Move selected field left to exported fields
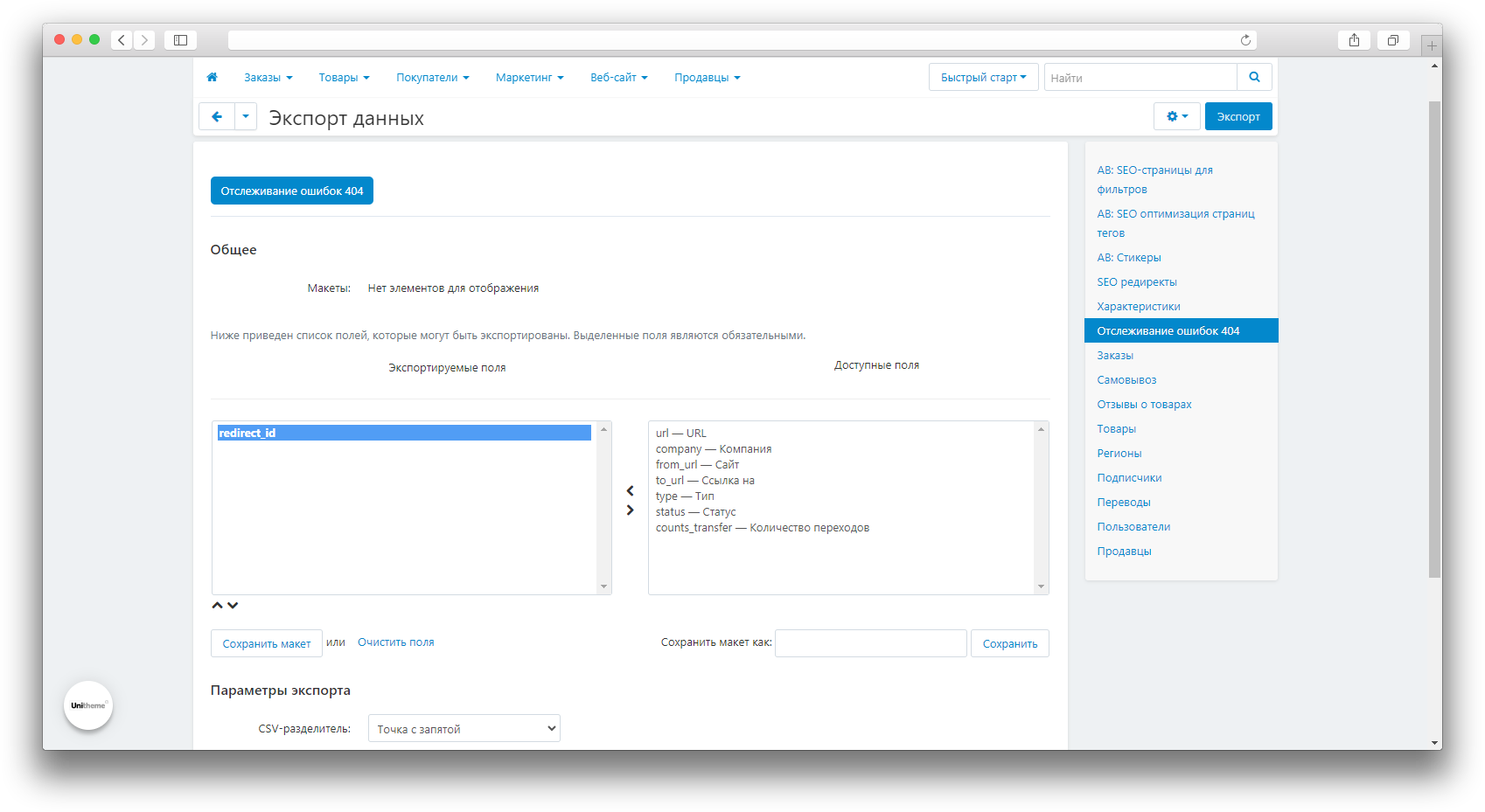Screen dimensions: 1485x812 630,490
